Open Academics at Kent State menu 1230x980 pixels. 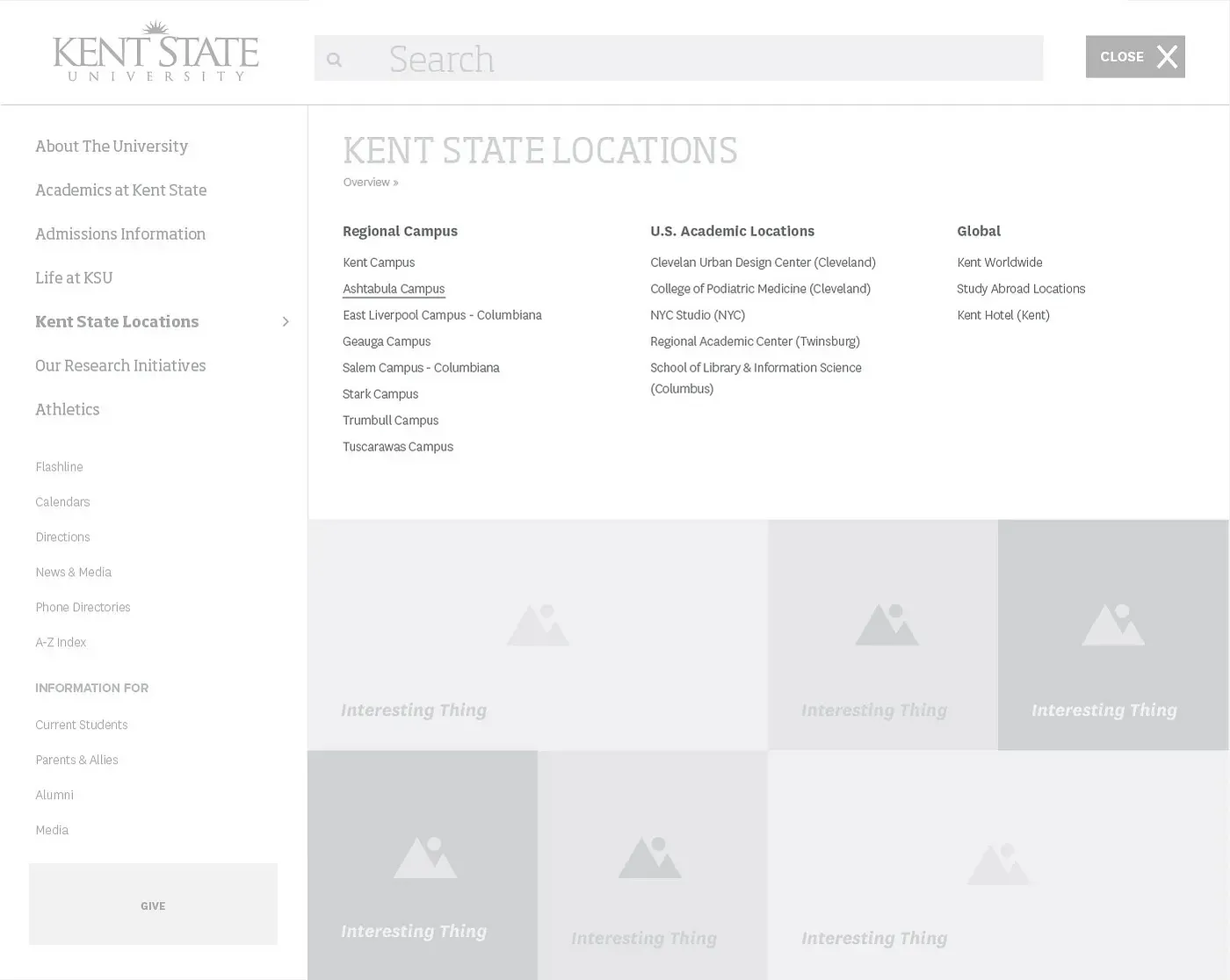click(121, 190)
